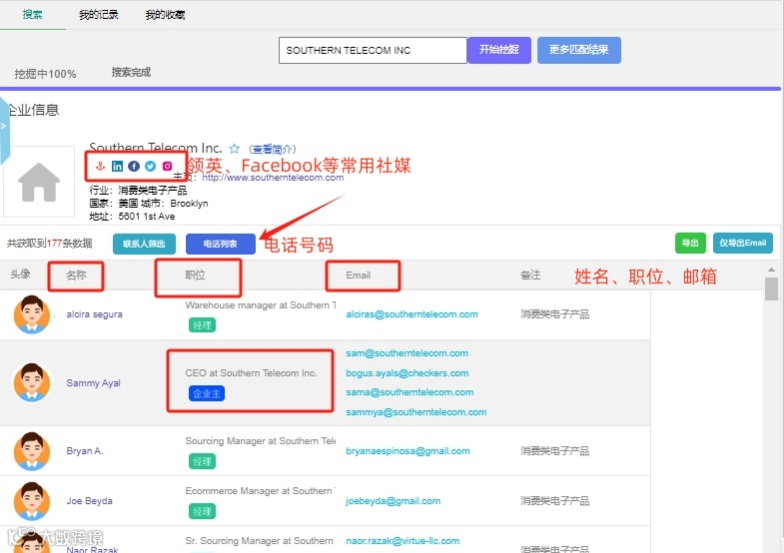Image resolution: width=784 pixels, height=553 pixels.
Task: Click the 备注 column header
Action: [x=530, y=275]
